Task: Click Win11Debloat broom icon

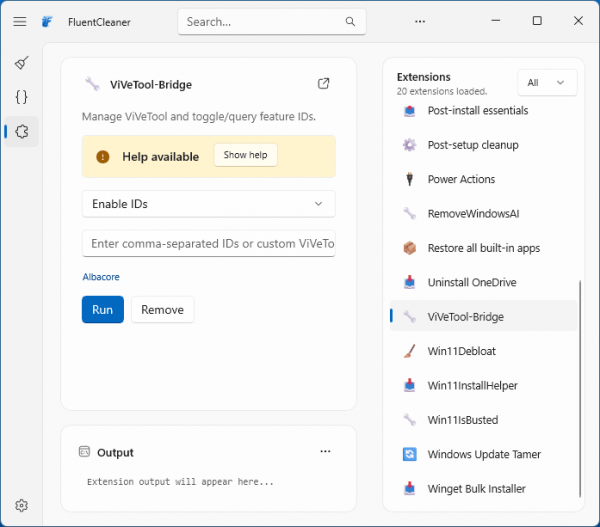Action: click(409, 351)
